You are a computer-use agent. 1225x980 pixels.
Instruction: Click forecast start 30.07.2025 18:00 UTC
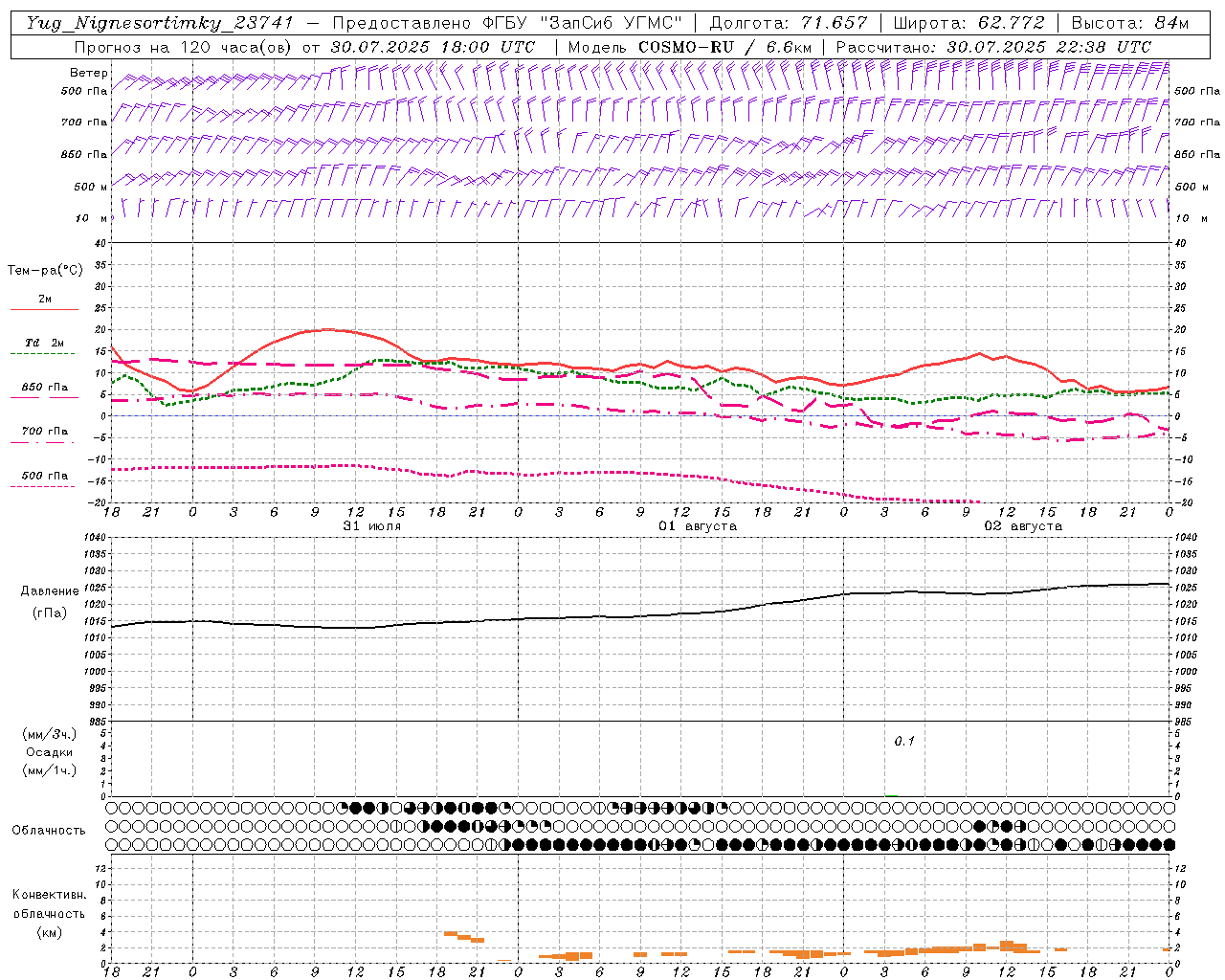click(433, 47)
